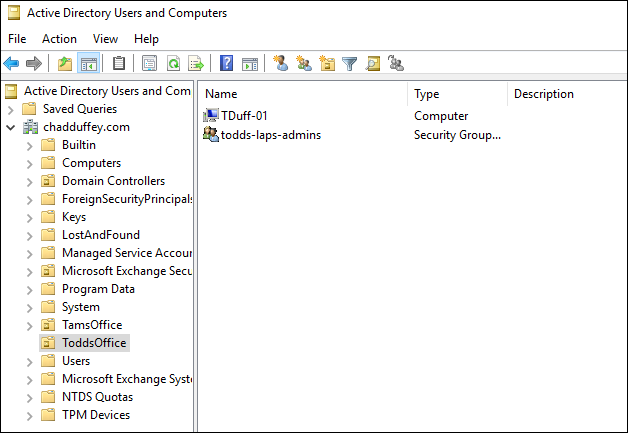The width and height of the screenshot is (628, 433).
Task: Select the Builtin tree item label
Action: (x=79, y=145)
